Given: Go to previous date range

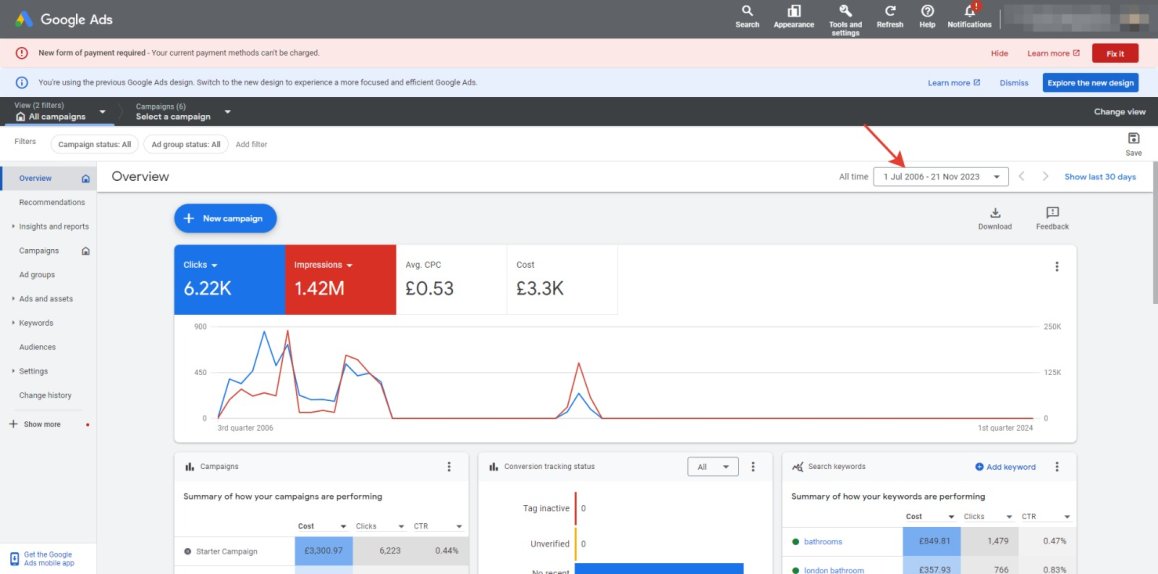Looking at the screenshot, I should (x=1021, y=177).
